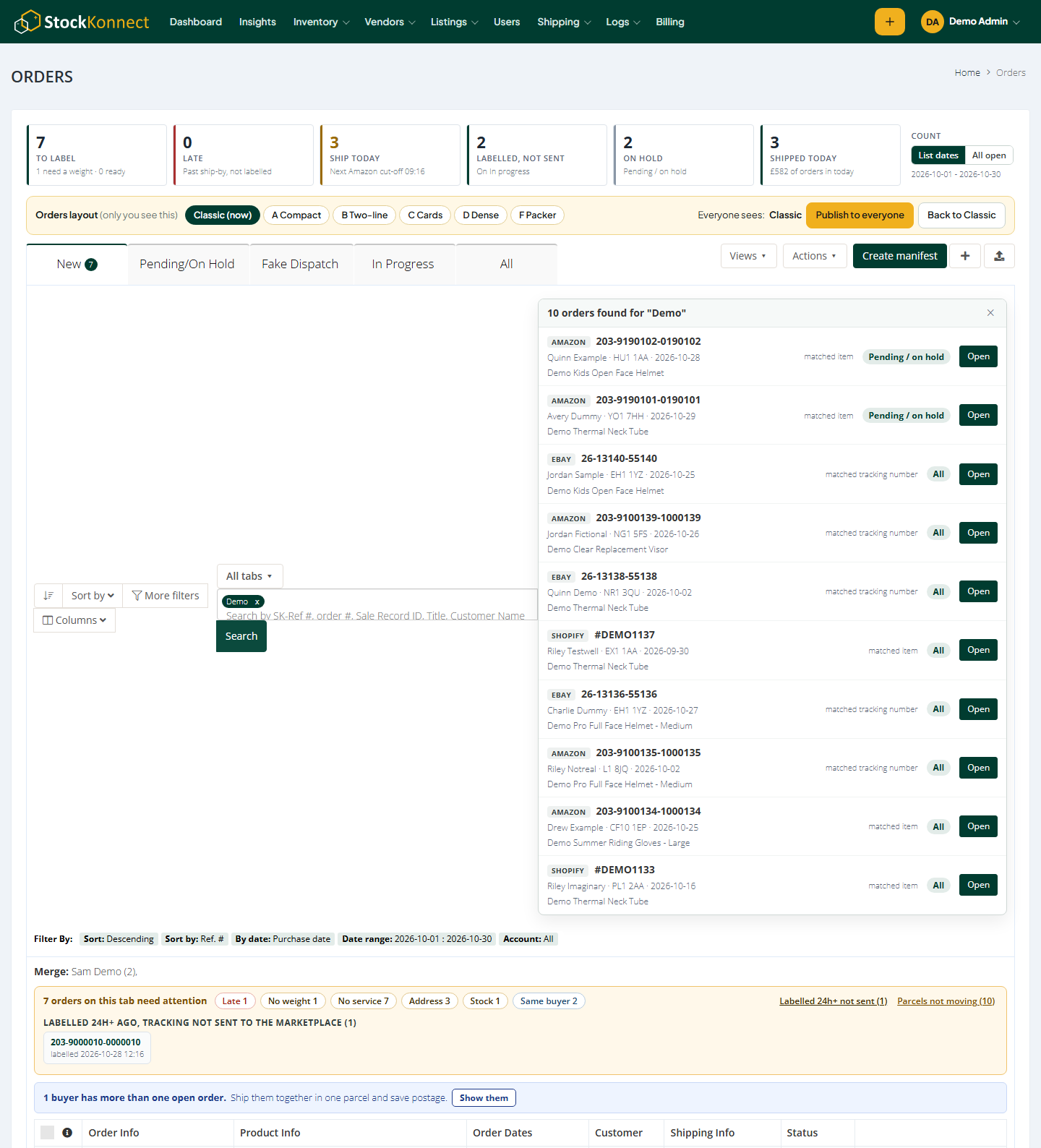The width and height of the screenshot is (1041, 1148).
Task: Remove the Demo search tag
Action: tap(257, 601)
